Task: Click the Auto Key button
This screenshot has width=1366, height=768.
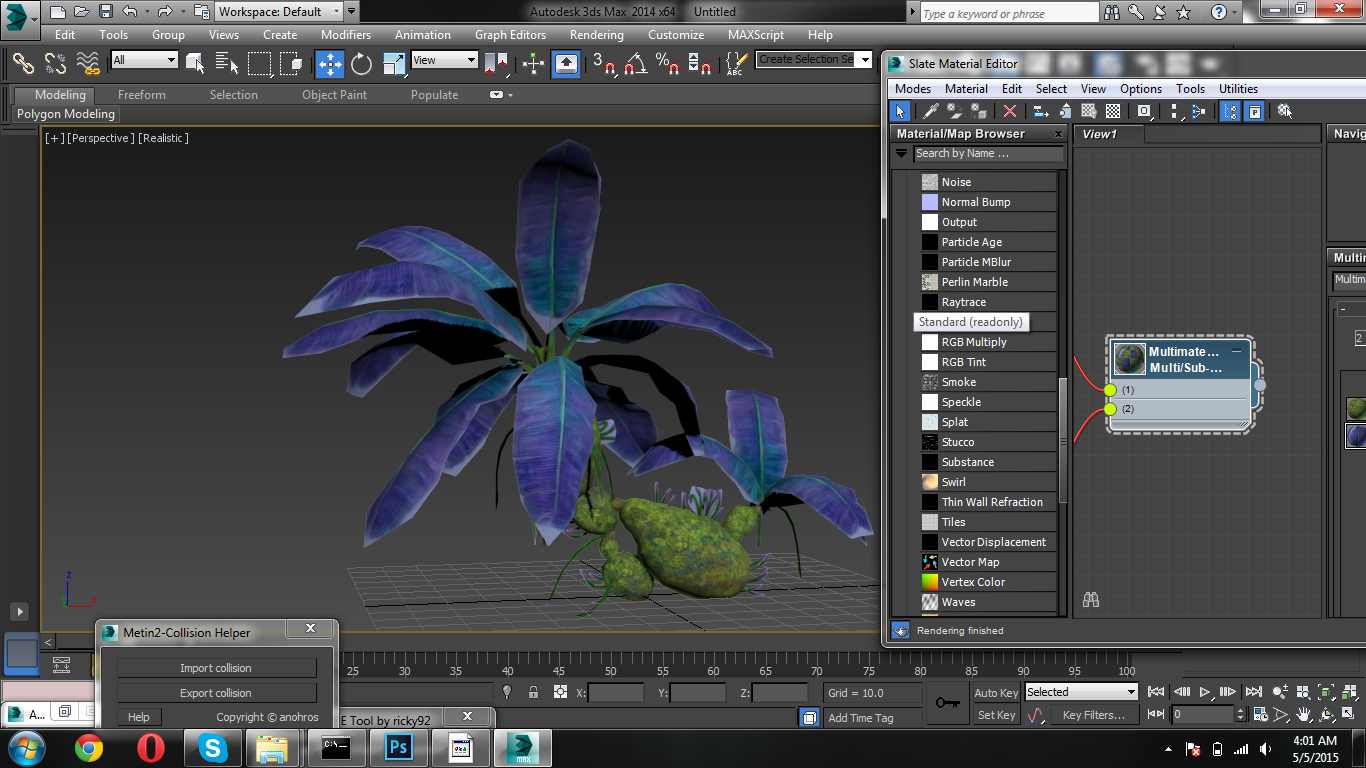Action: point(996,693)
